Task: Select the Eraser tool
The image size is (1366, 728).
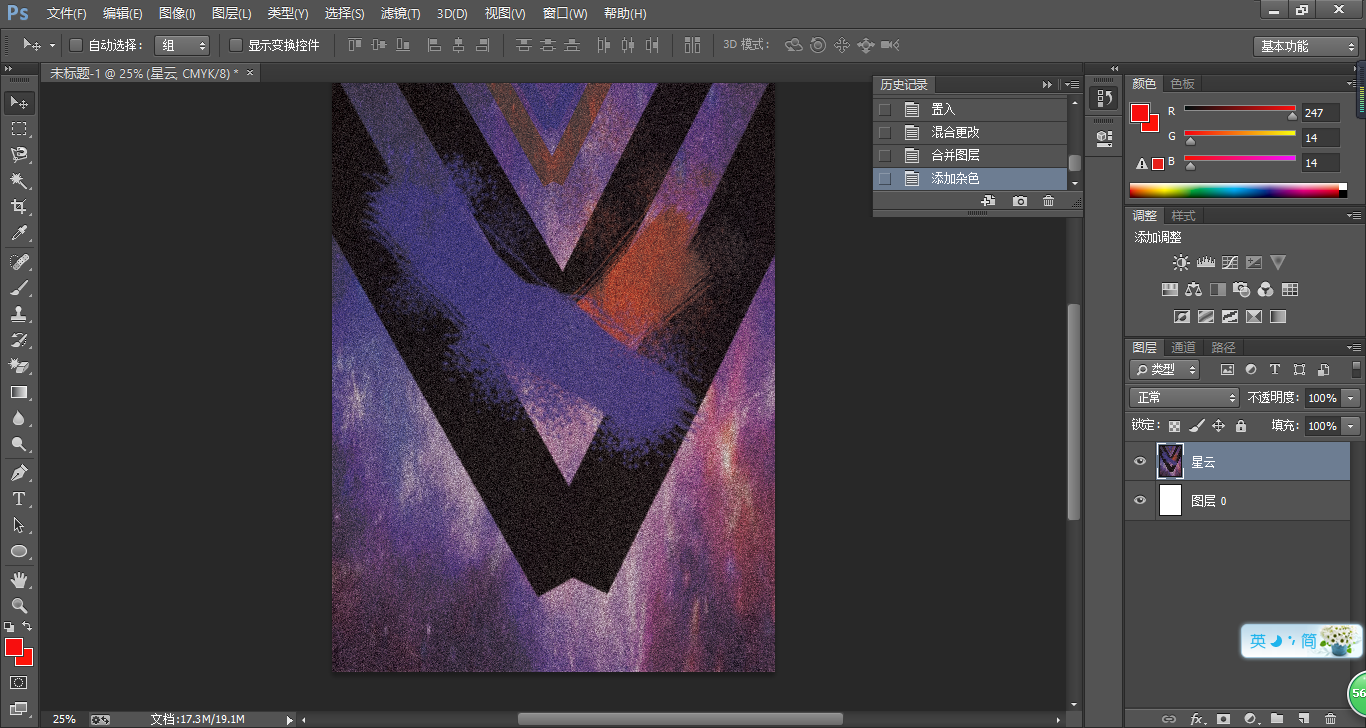Action: [x=19, y=366]
